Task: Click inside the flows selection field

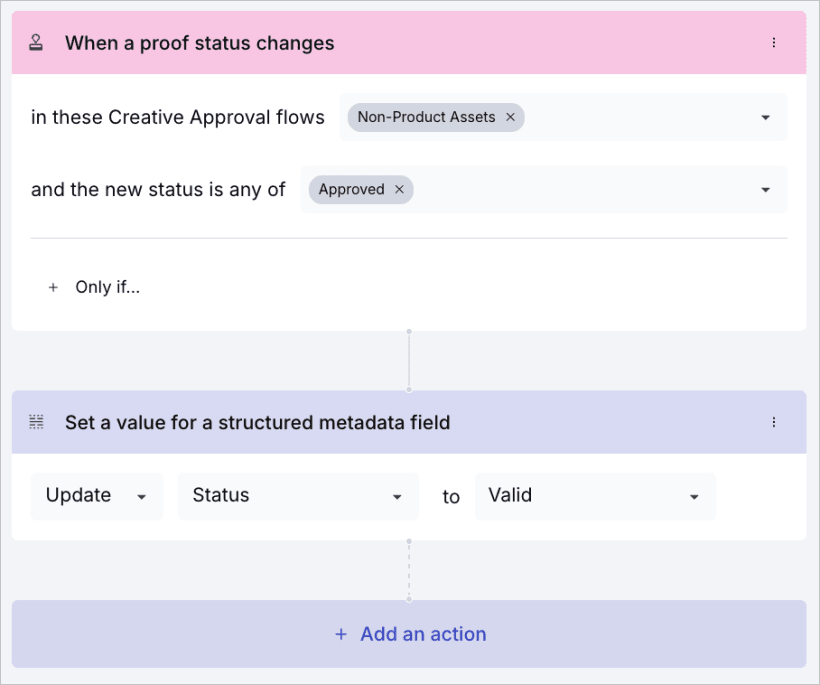Action: (630, 117)
